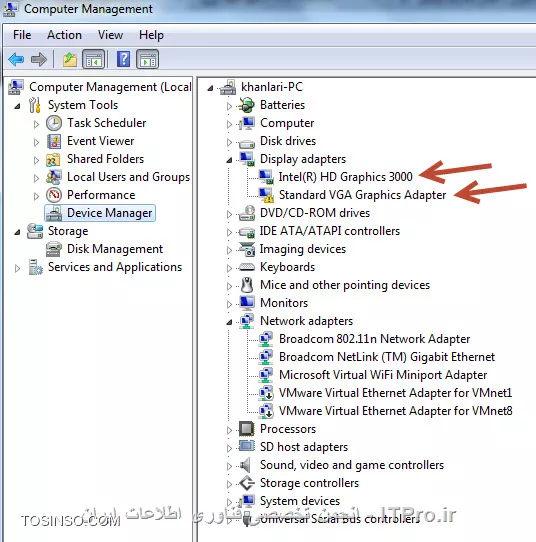Expand the Batteries category
Image resolution: width=536 pixels, height=542 pixels.
pyautogui.click(x=229, y=106)
